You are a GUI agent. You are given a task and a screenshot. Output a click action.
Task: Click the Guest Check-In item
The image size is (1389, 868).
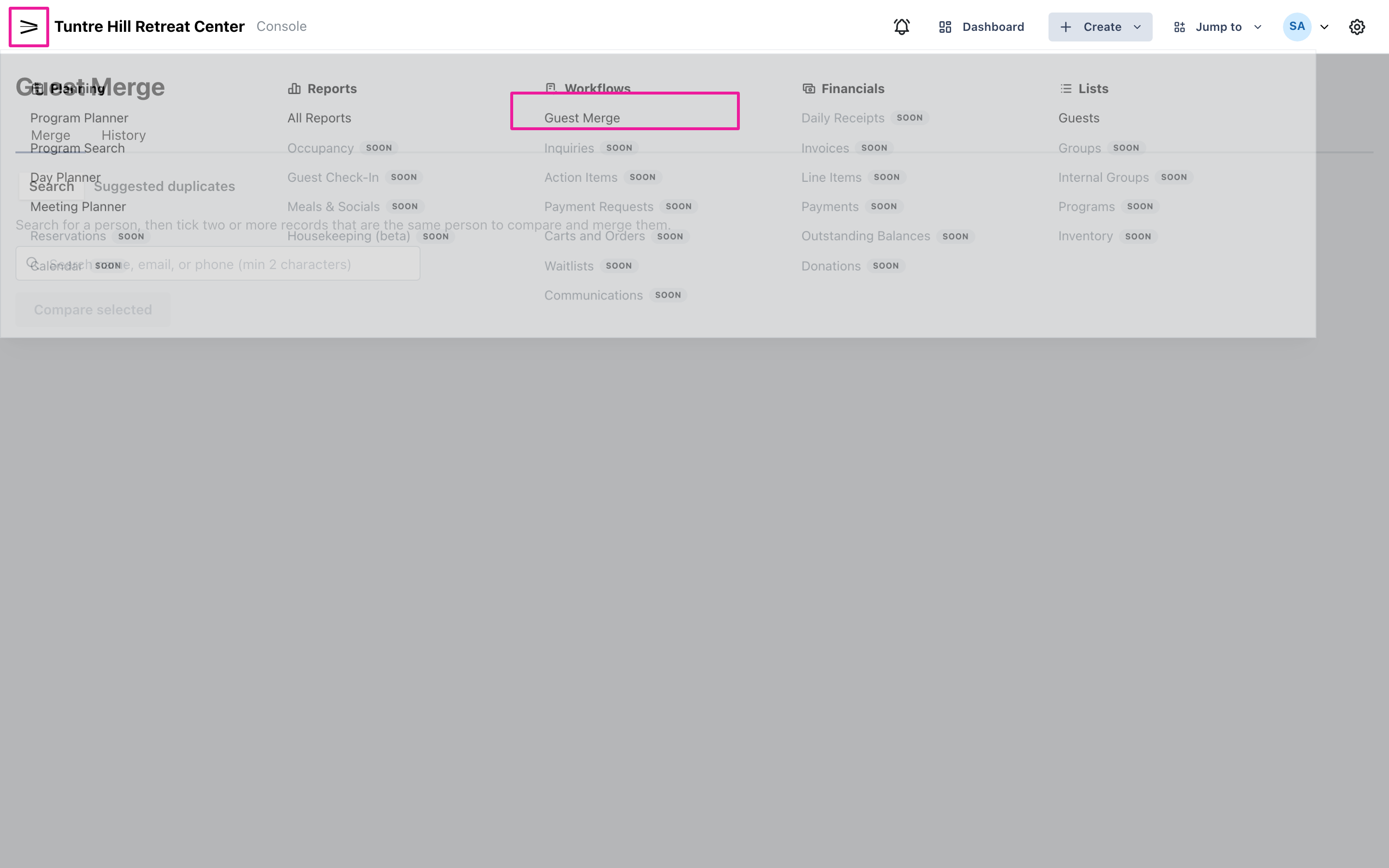[x=333, y=177]
